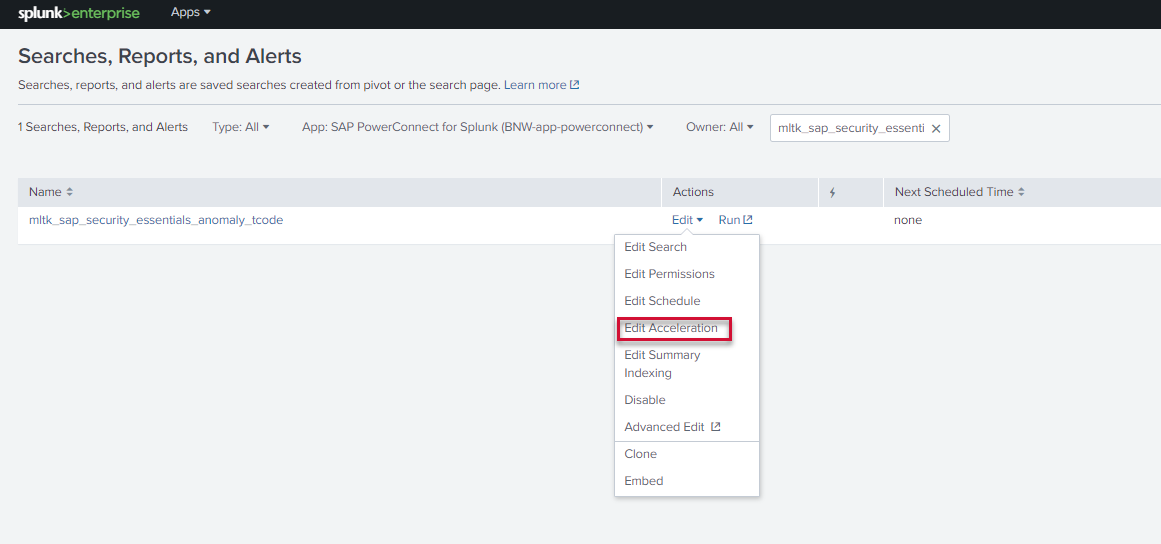This screenshot has width=1161, height=544.
Task: Open the Apps dropdown menu
Action: [x=190, y=13]
